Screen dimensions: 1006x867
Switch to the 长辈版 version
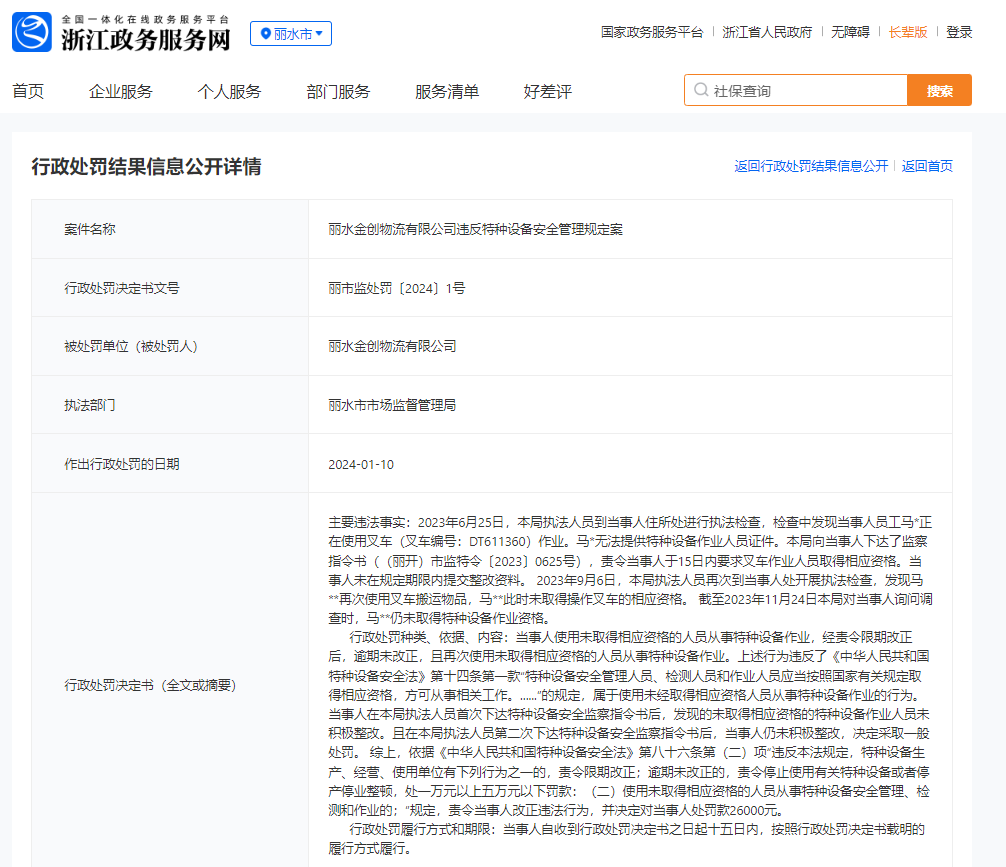coord(908,32)
